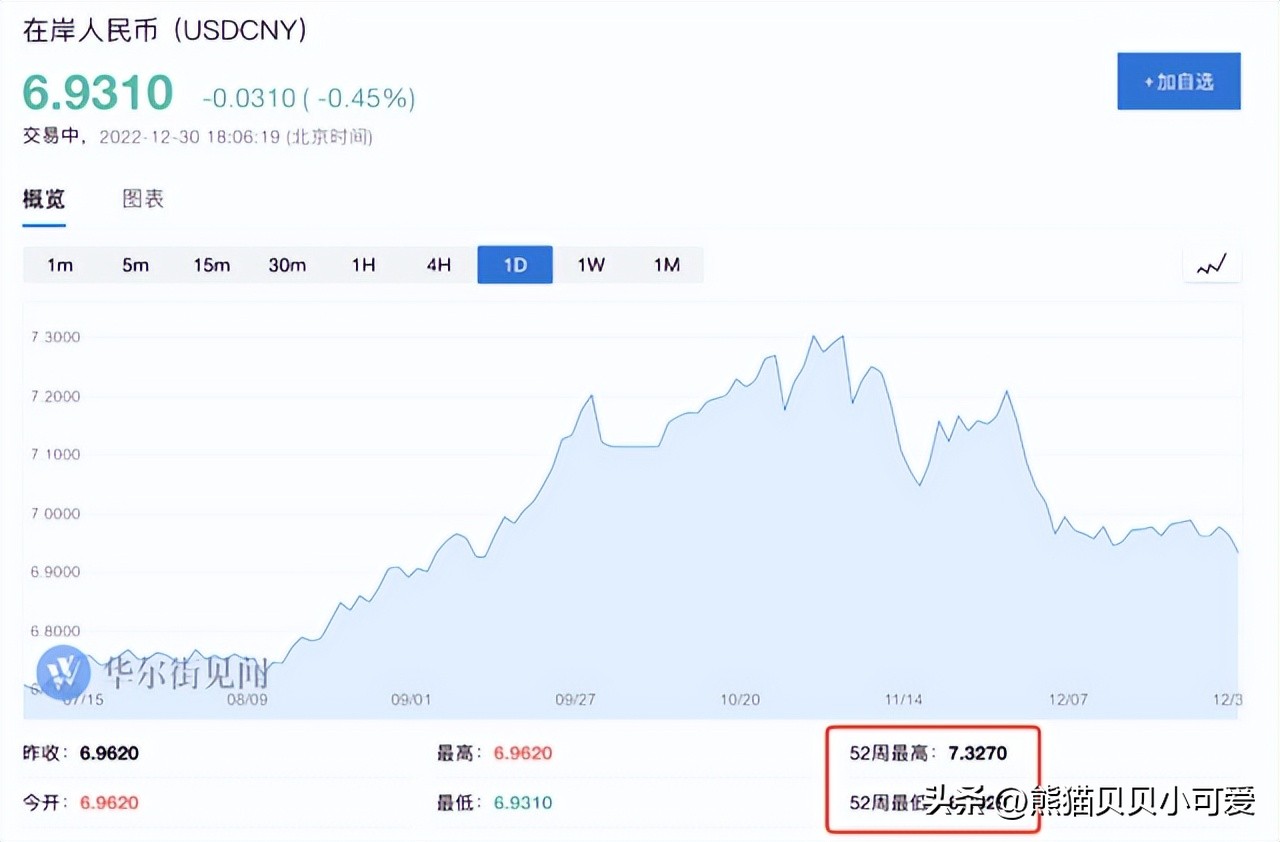Switch to the 5m timeframe
The width and height of the screenshot is (1280, 842).
[136, 264]
